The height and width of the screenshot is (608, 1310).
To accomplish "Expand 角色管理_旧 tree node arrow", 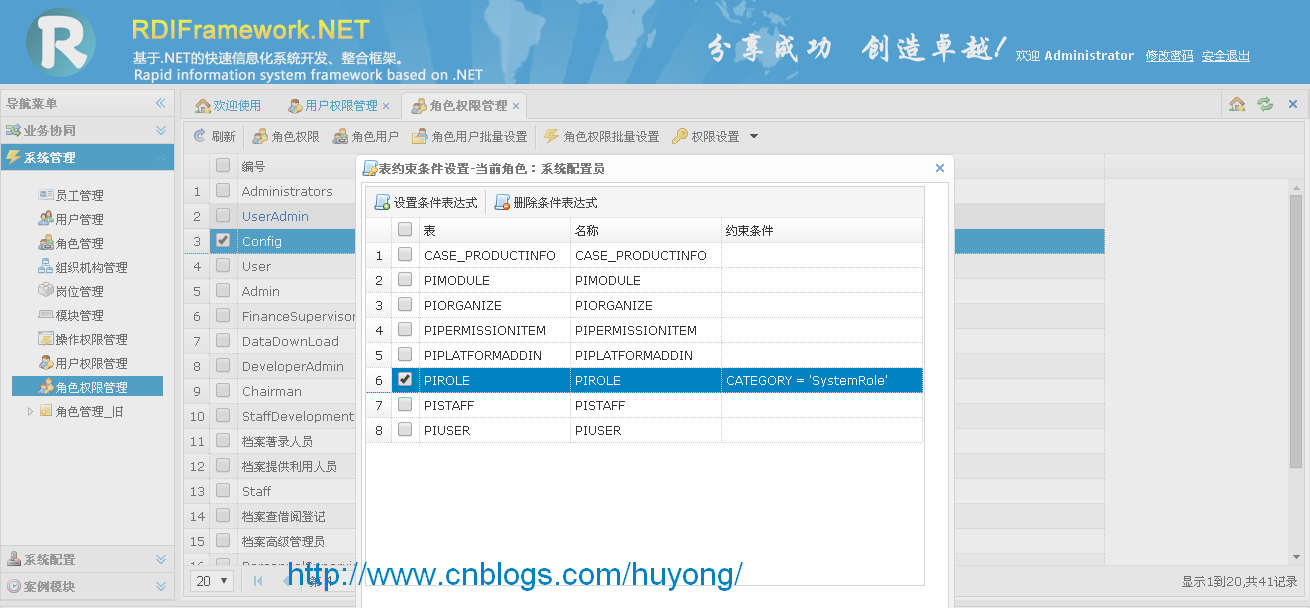I will 30,411.
